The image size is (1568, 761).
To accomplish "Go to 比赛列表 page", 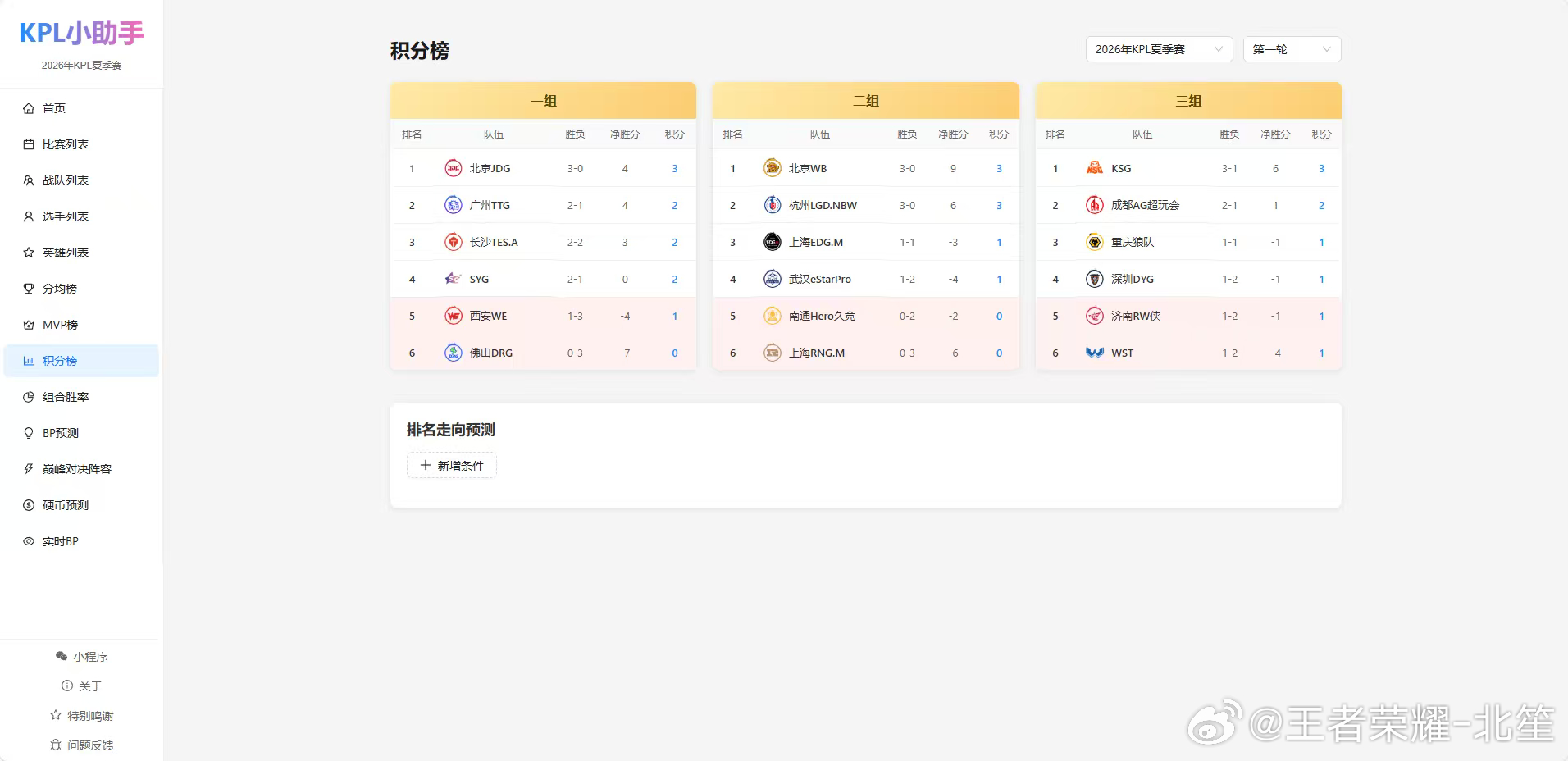I will (81, 144).
